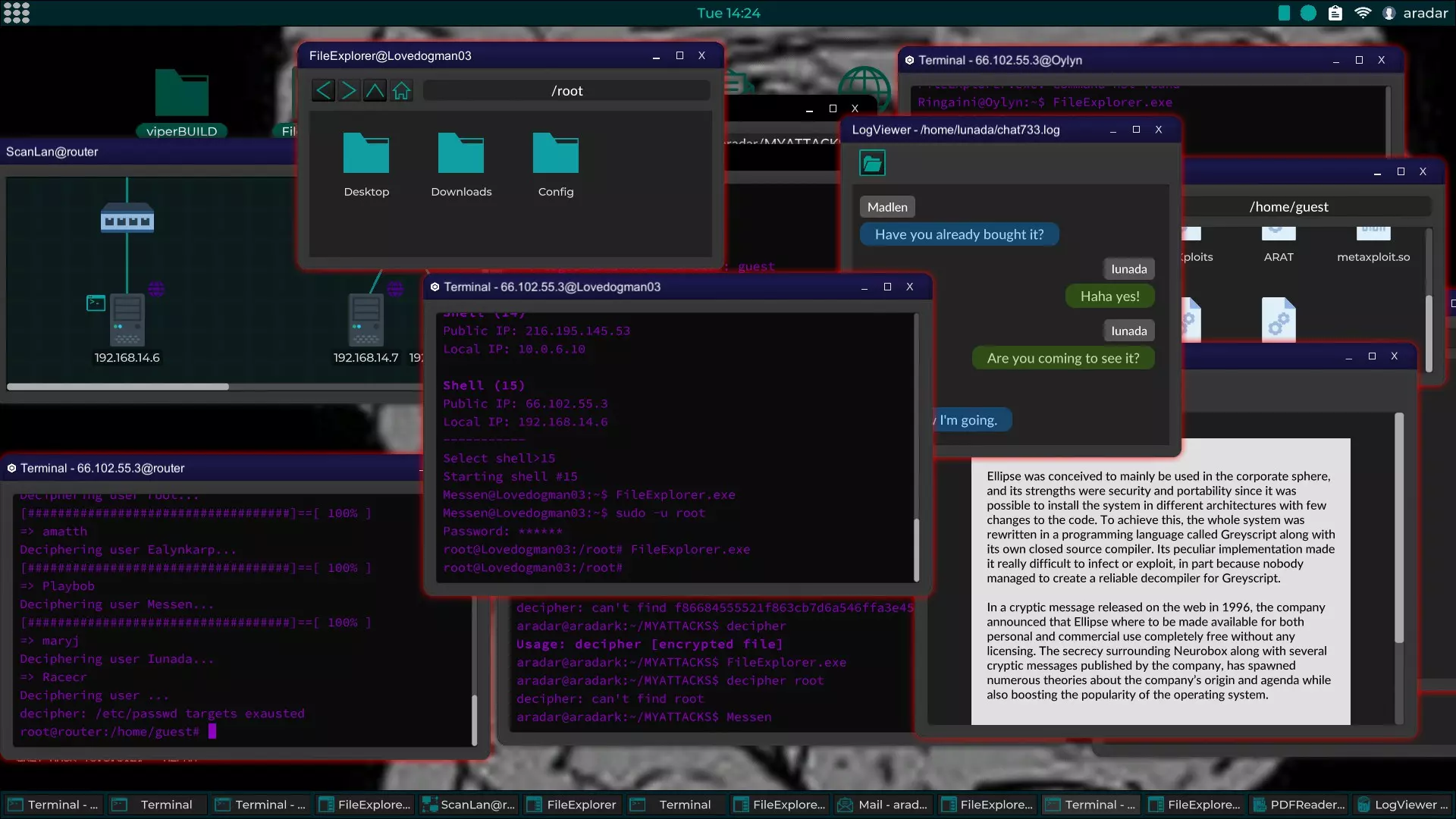Click the home icon in FileExplorer

tap(401, 91)
